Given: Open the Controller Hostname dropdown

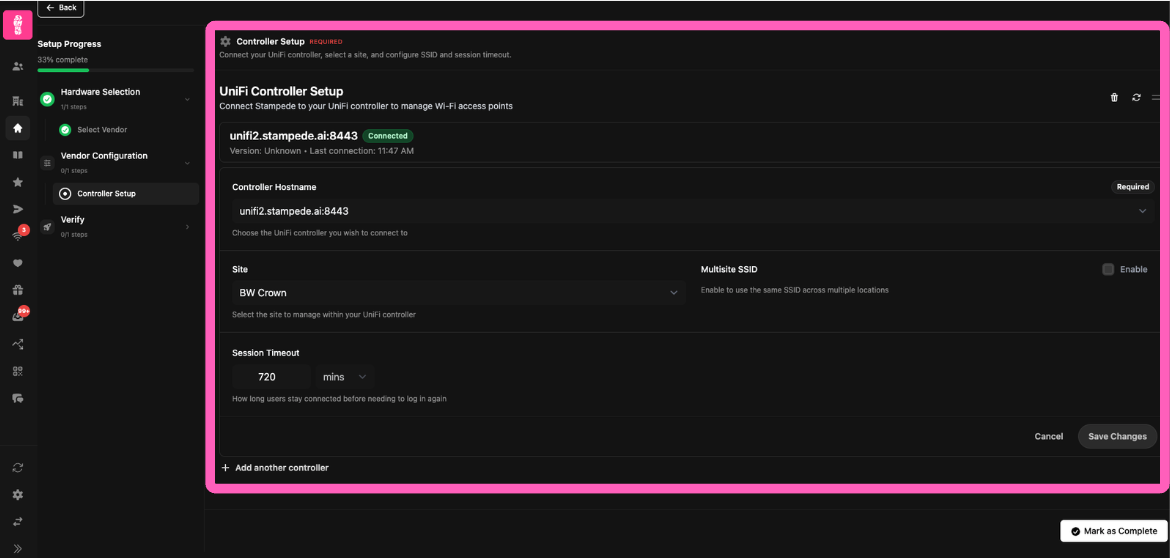Looking at the screenshot, I should point(688,211).
